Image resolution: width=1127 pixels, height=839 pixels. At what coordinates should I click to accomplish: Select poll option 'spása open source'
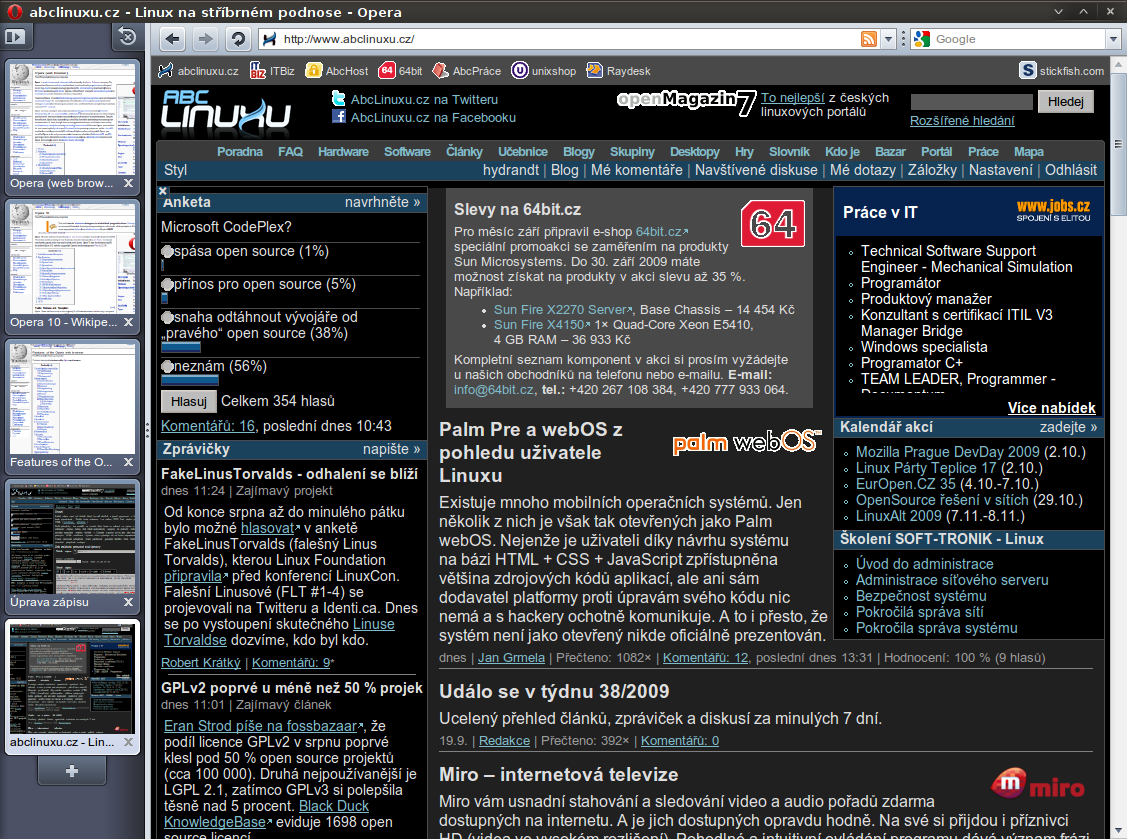[167, 252]
